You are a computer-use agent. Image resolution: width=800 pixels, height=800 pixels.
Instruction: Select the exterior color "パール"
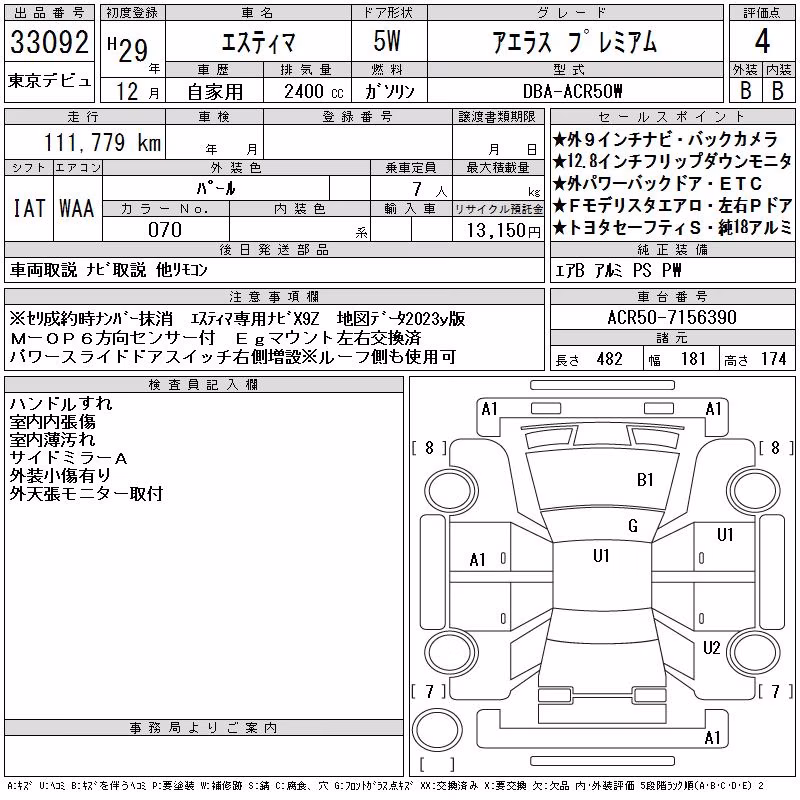pyautogui.click(x=216, y=188)
